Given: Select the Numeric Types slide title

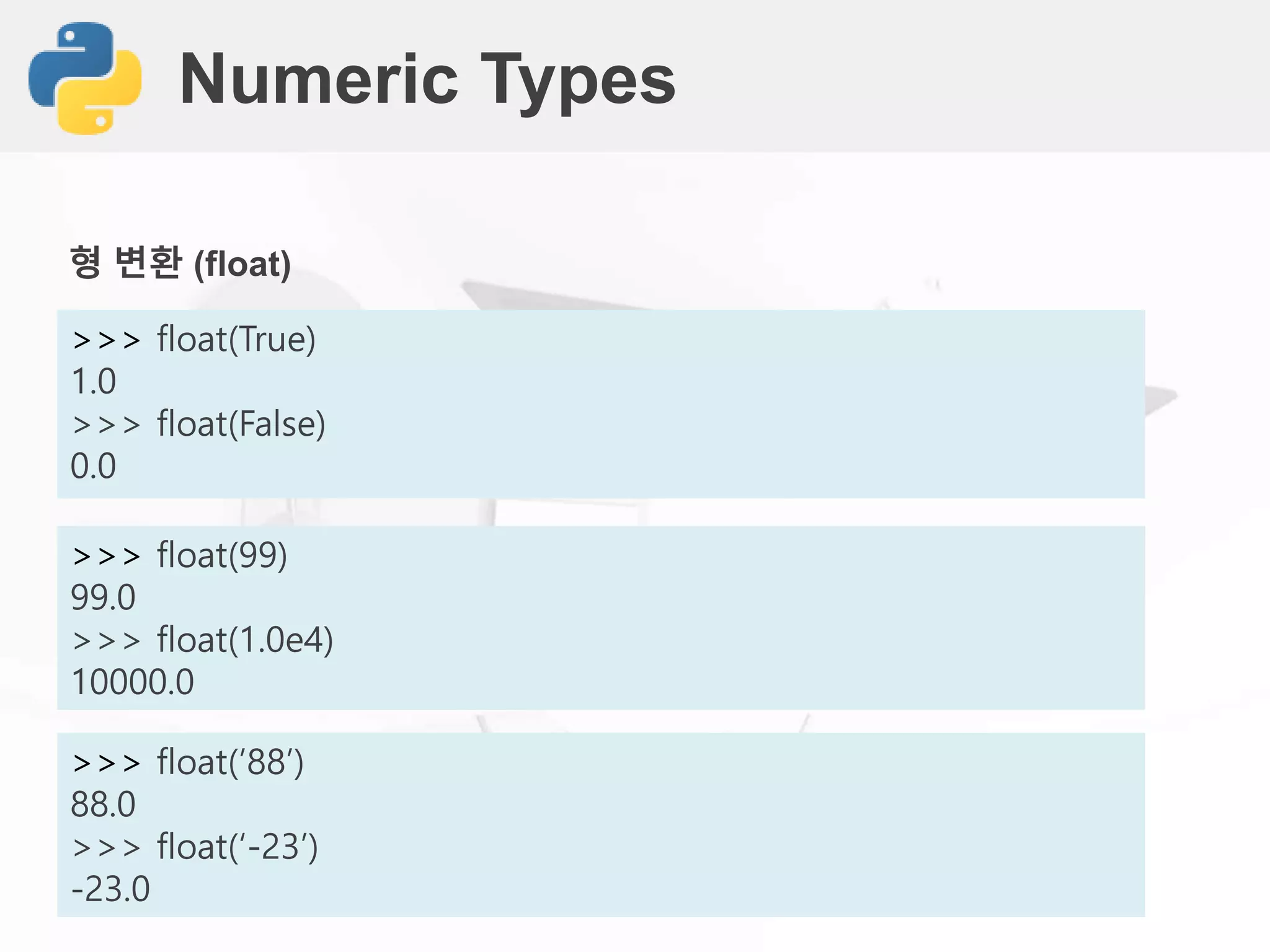Looking at the screenshot, I should pos(427,80).
